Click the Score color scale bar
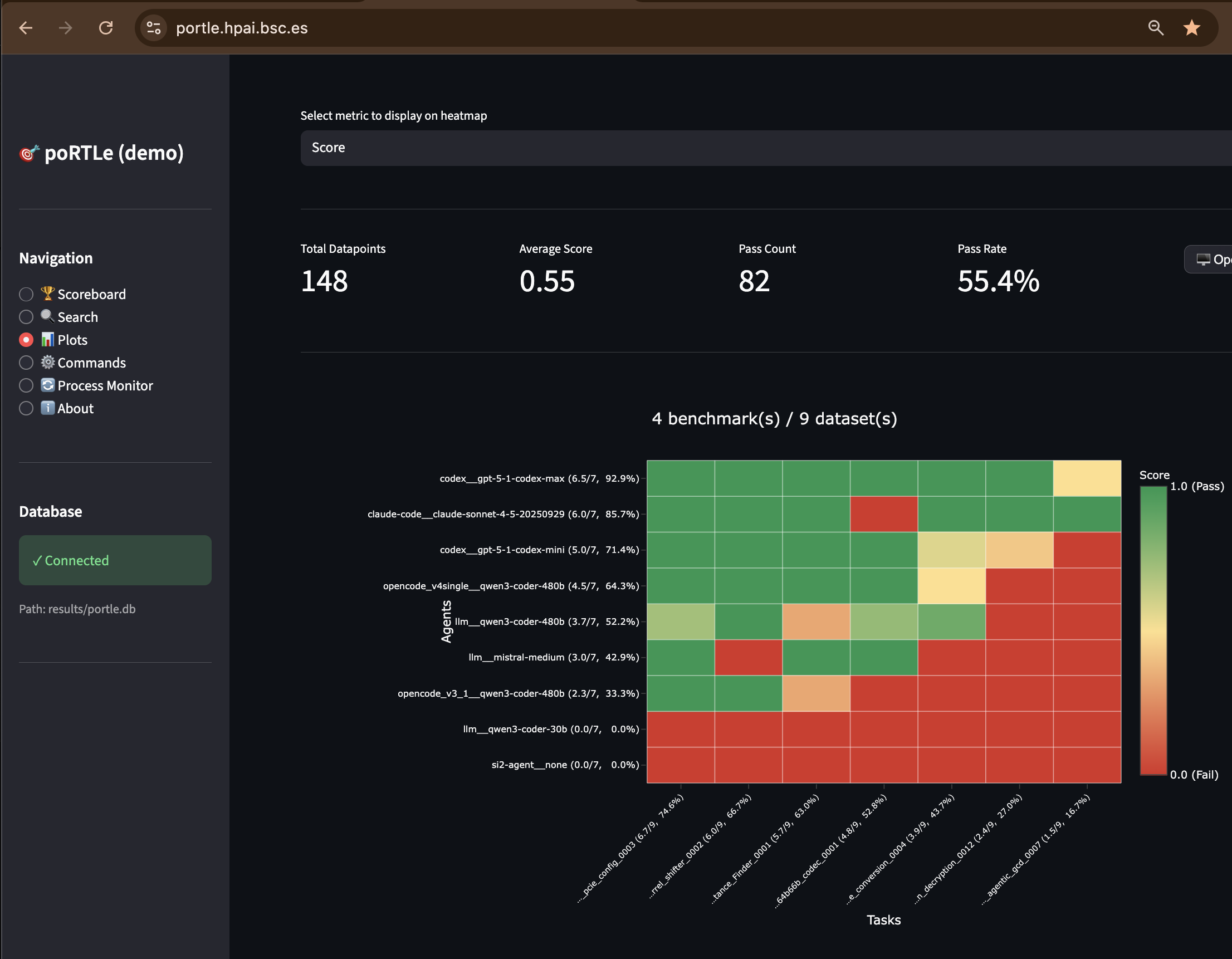1232x959 pixels. click(x=1152, y=629)
